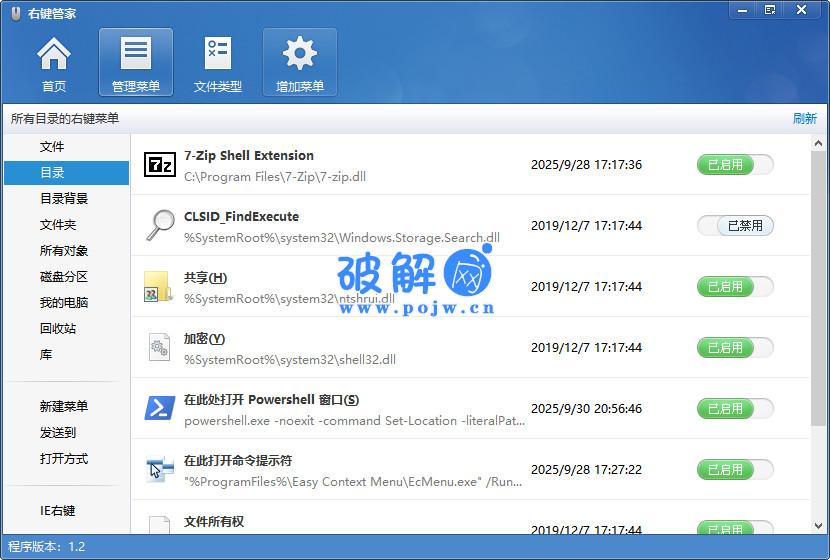The image size is (830, 560).
Task: Open the 首页 home toolbar button
Action: 54,62
